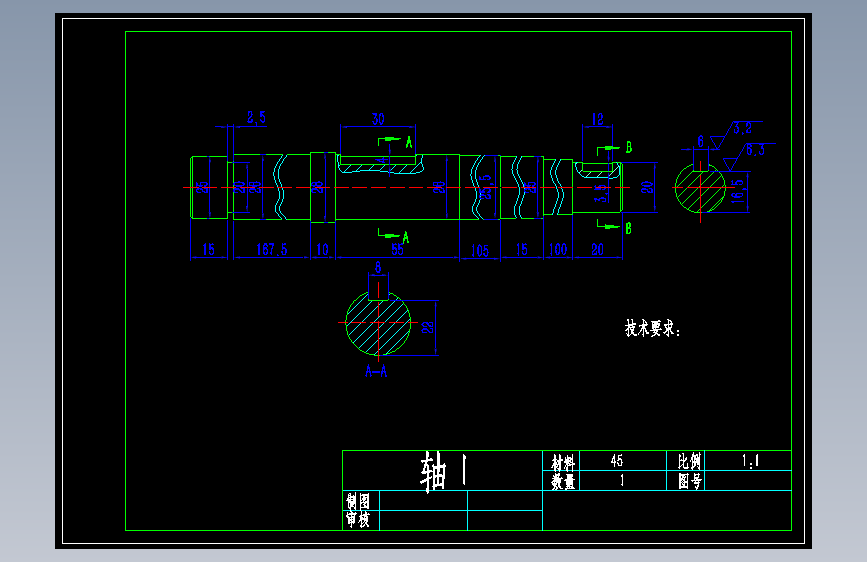Screen dimensions: 867x562
Task: Select the 技术要求 technical requirements heading
Action: pyautogui.click(x=652, y=328)
